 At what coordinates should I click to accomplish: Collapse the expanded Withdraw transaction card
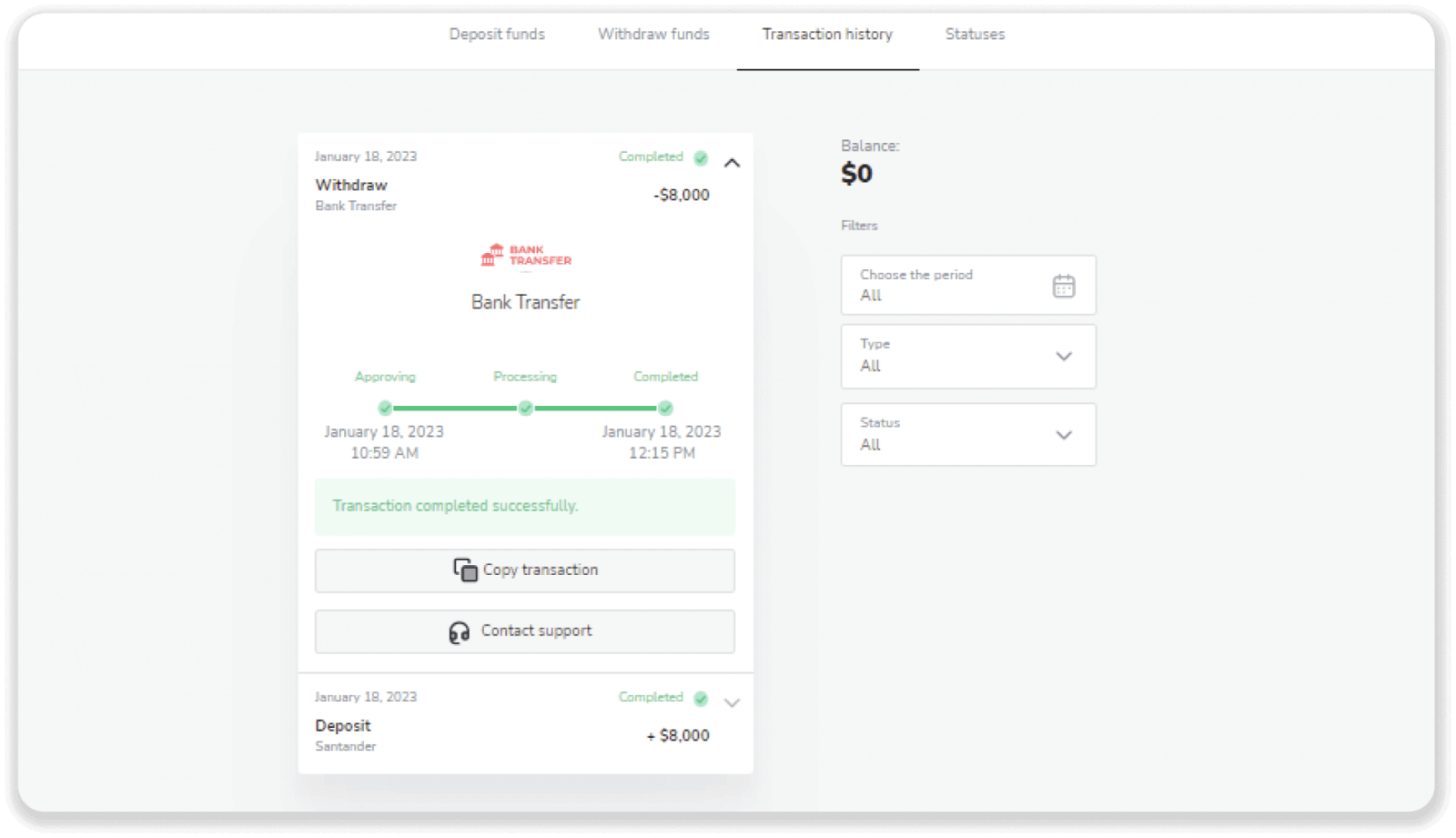pos(733,163)
